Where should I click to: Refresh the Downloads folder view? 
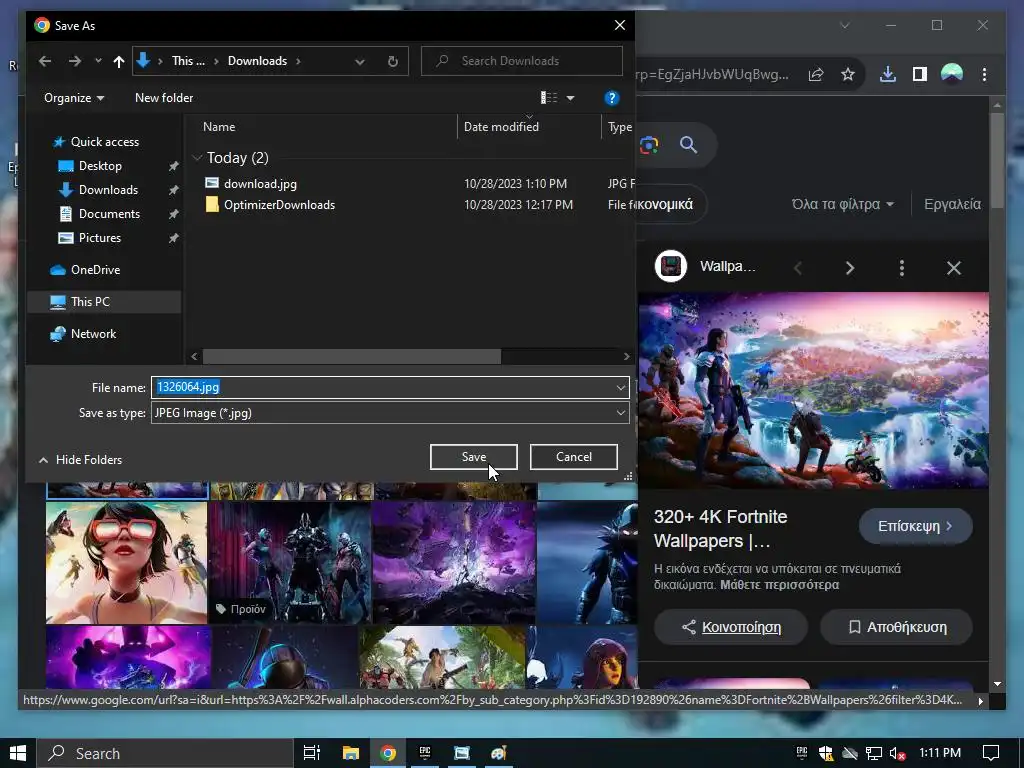[392, 61]
